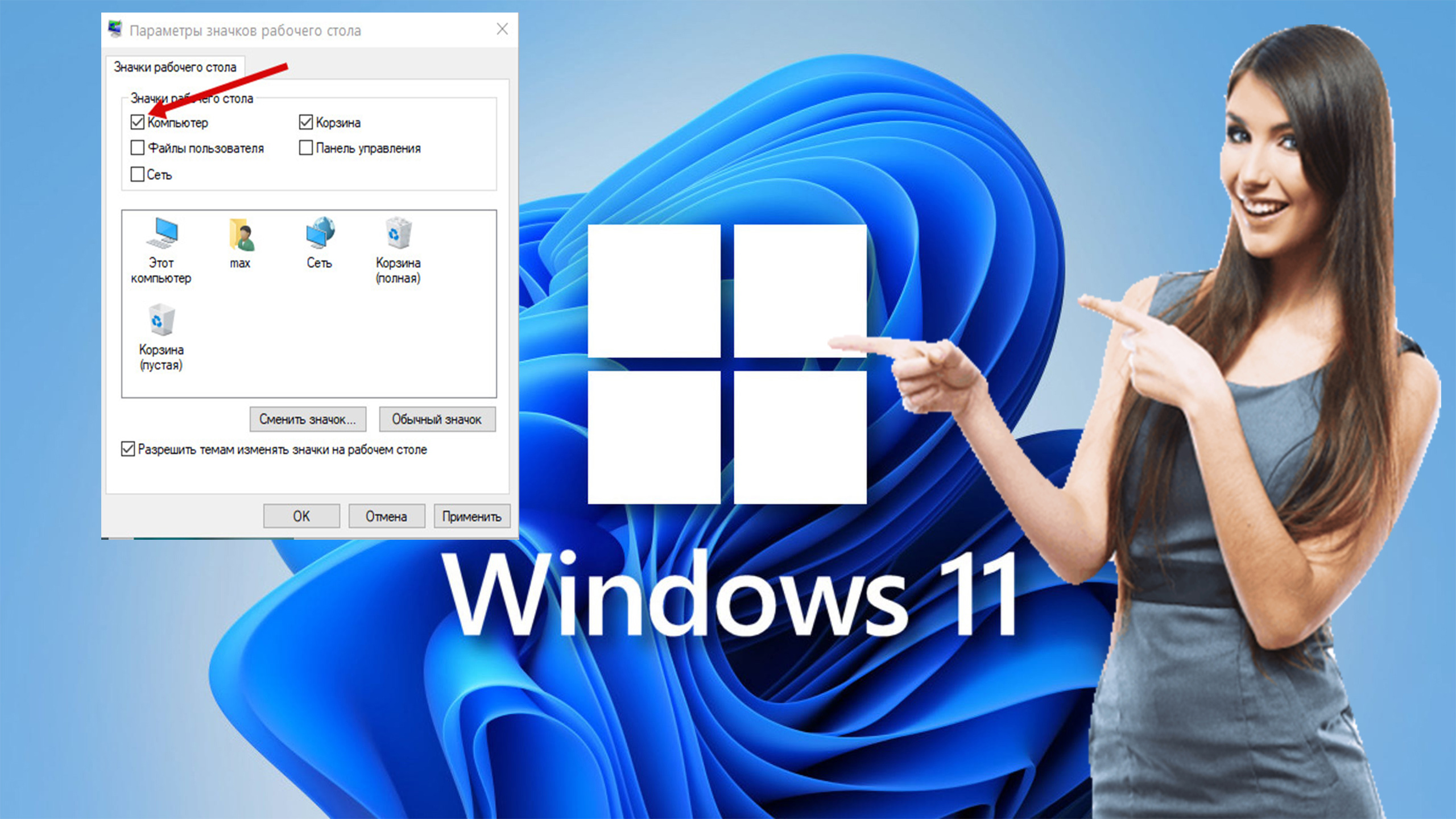The image size is (1456, 819).
Task: Select the Сеть network icon
Action: pos(320,233)
